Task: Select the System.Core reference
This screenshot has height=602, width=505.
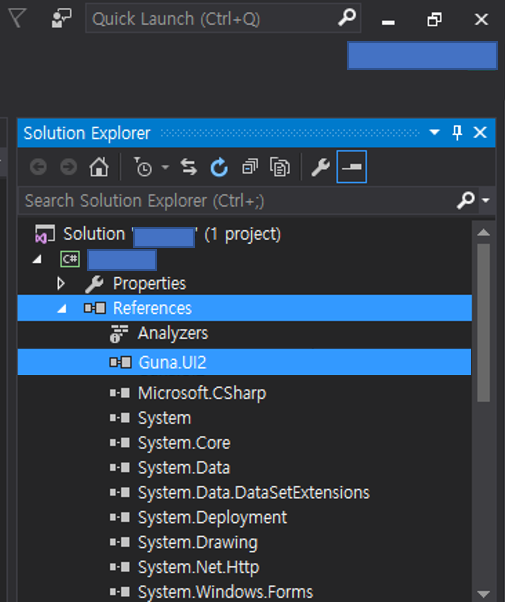Action: pos(184,443)
